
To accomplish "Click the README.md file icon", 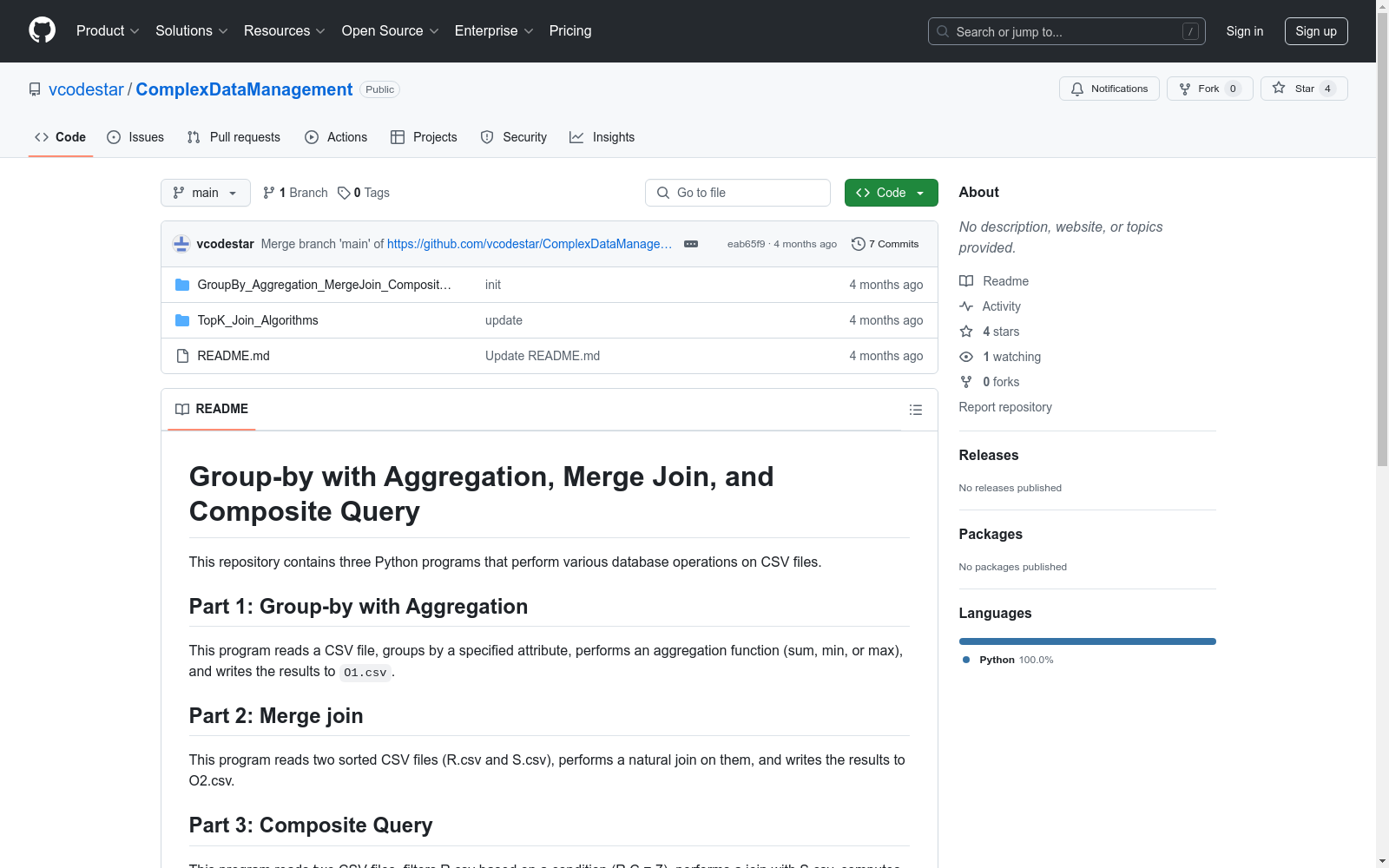I will (x=182, y=356).
